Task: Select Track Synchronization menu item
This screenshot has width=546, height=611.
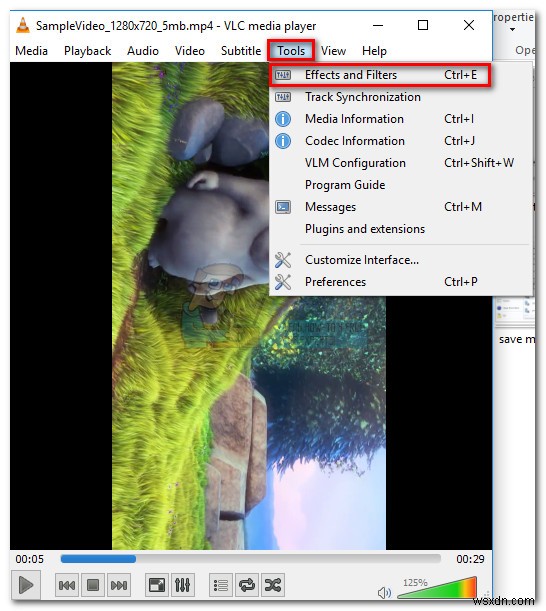Action: coord(400,97)
